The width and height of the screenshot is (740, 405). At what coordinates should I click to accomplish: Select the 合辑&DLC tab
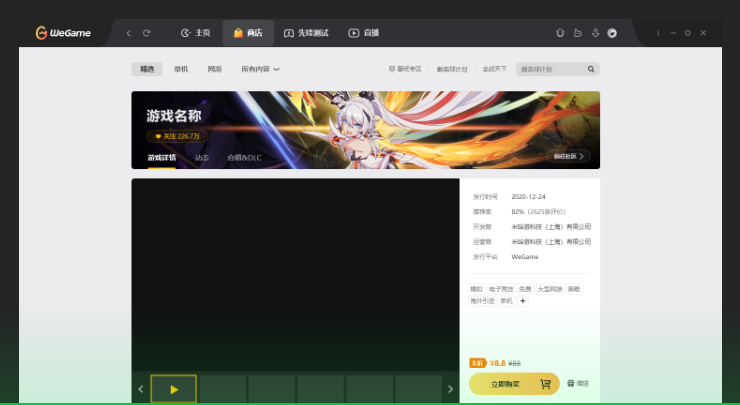click(244, 158)
